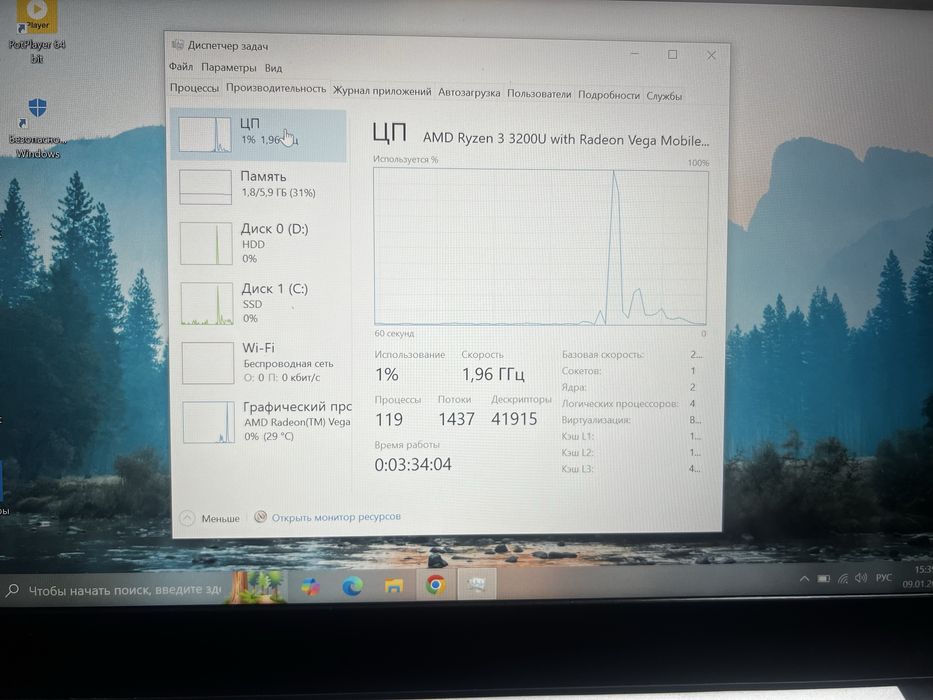
Task: Select Диск 1 (C:) SSD item
Action: [x=262, y=304]
